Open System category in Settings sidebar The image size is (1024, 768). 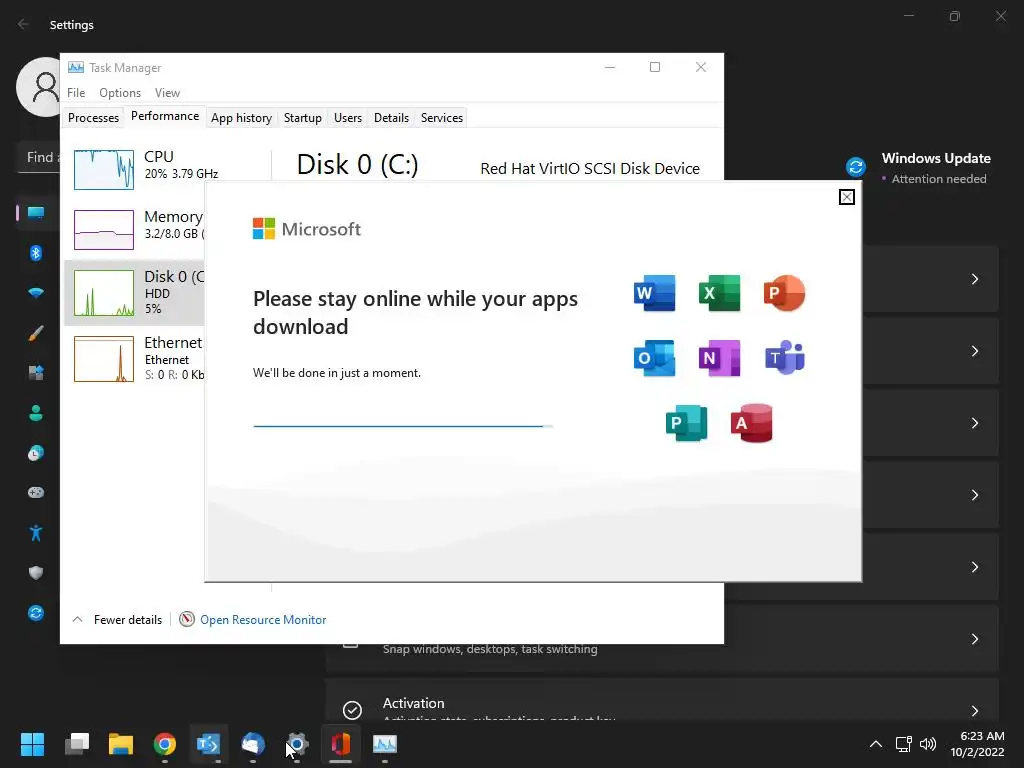pos(36,213)
